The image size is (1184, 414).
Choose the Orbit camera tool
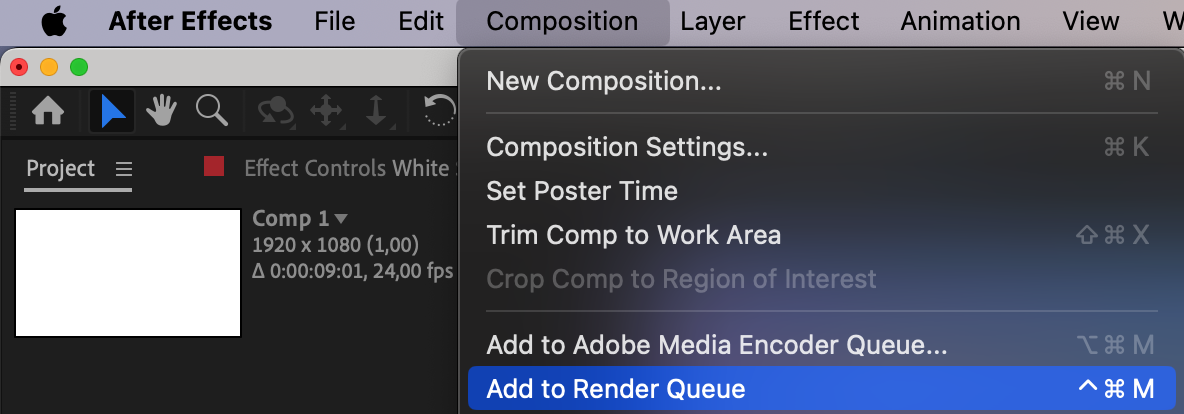275,111
